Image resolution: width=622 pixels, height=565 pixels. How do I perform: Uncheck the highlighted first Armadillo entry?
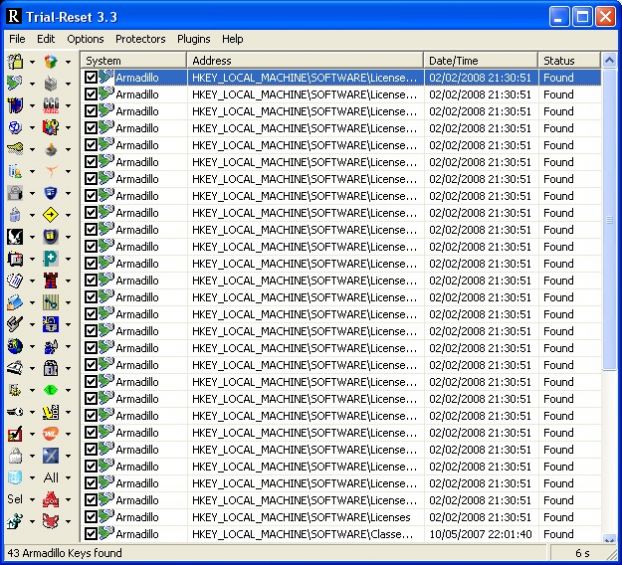[x=91, y=77]
